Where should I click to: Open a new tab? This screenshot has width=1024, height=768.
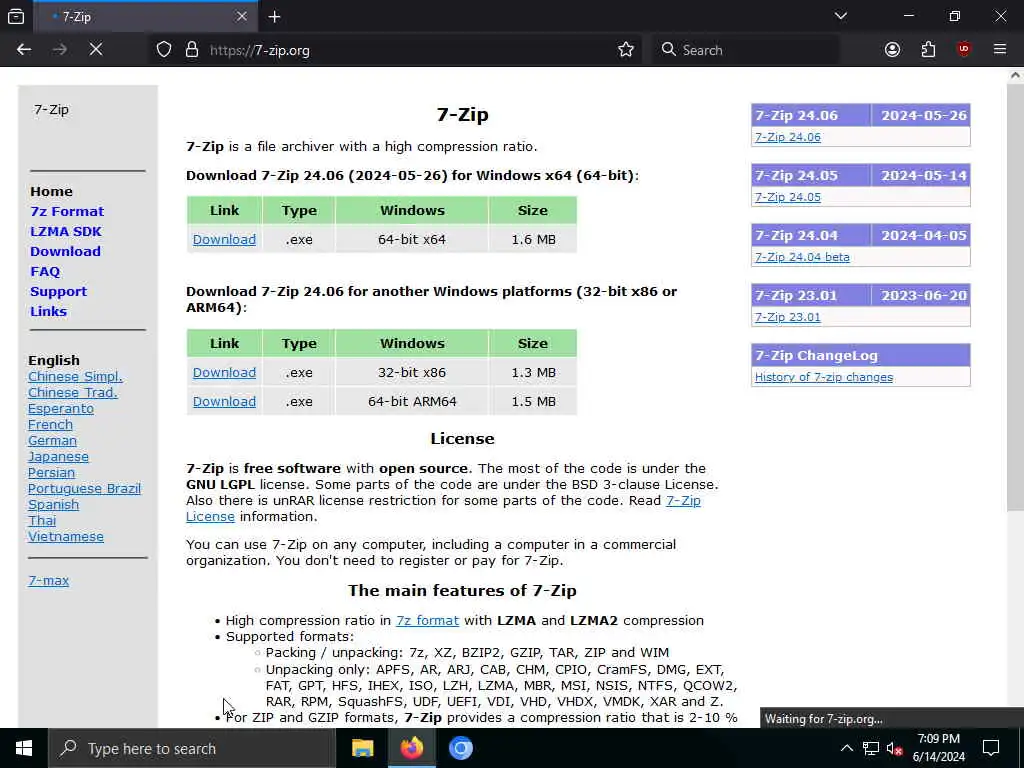274,16
